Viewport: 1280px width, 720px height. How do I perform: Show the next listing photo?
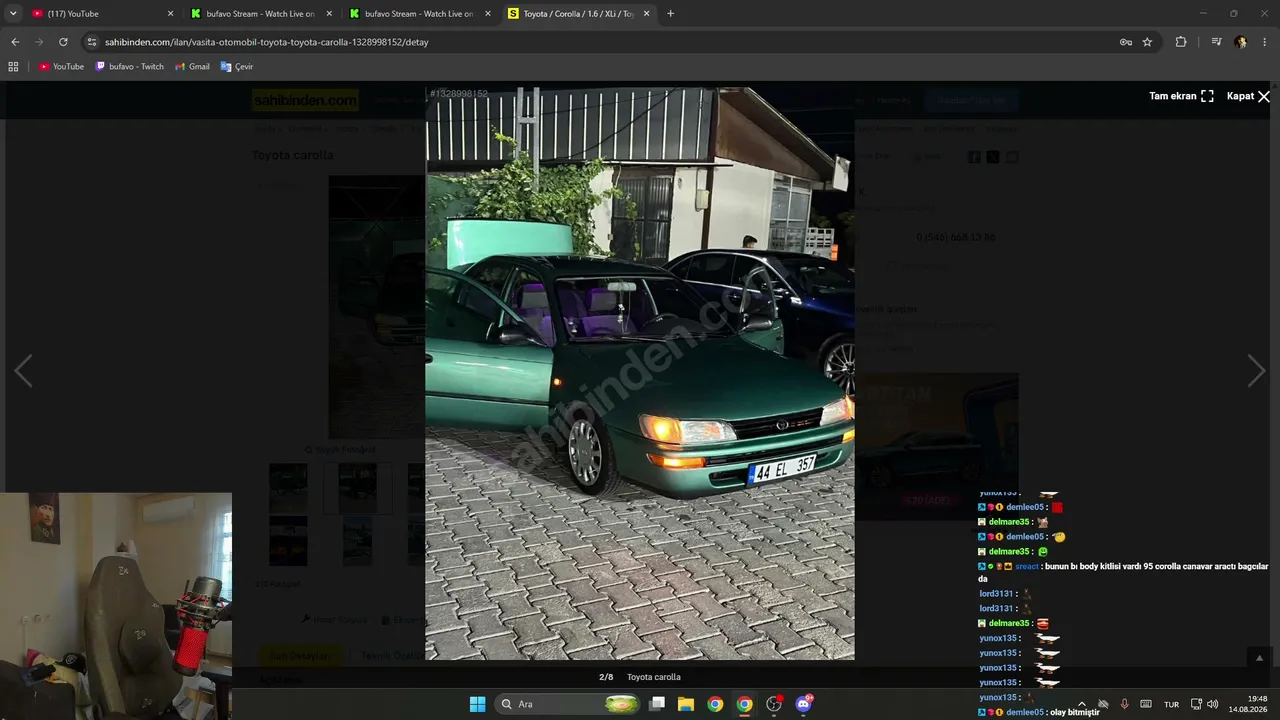pos(1257,371)
